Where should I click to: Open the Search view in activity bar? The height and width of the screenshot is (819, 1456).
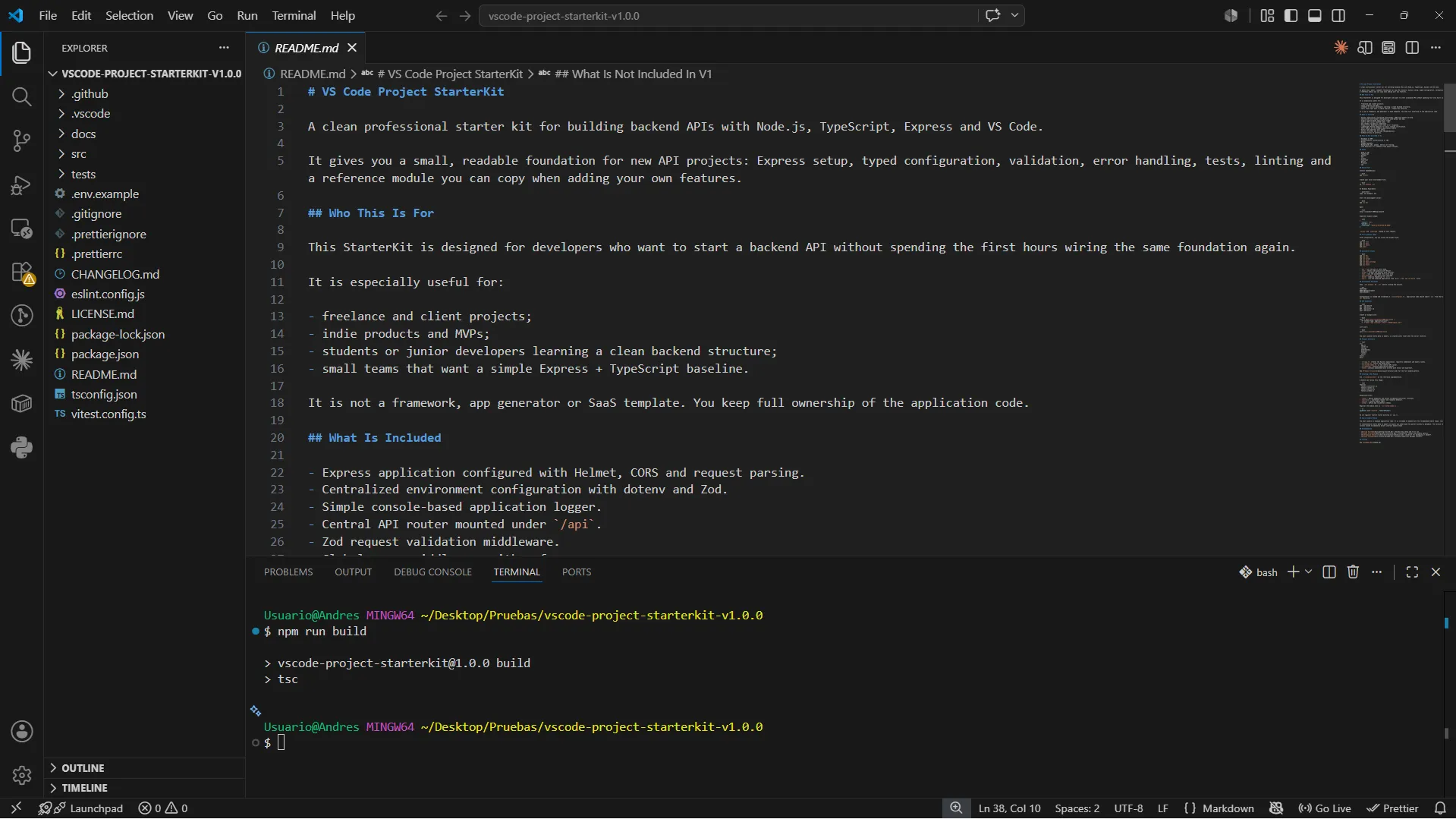[x=21, y=96]
